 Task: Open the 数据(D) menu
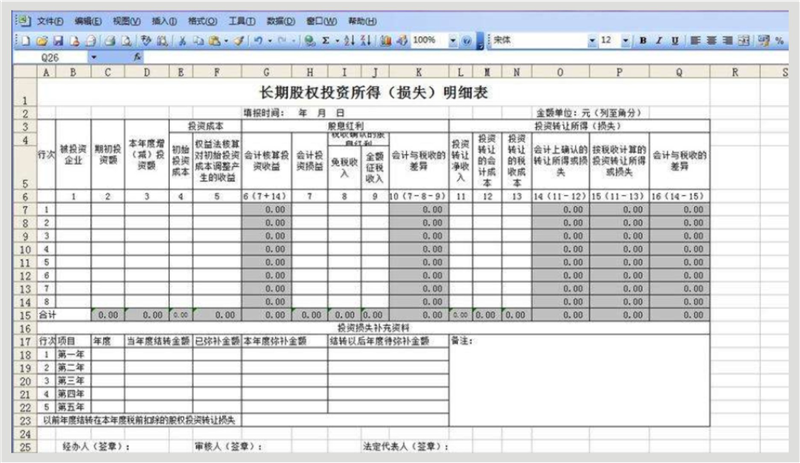[281, 21]
